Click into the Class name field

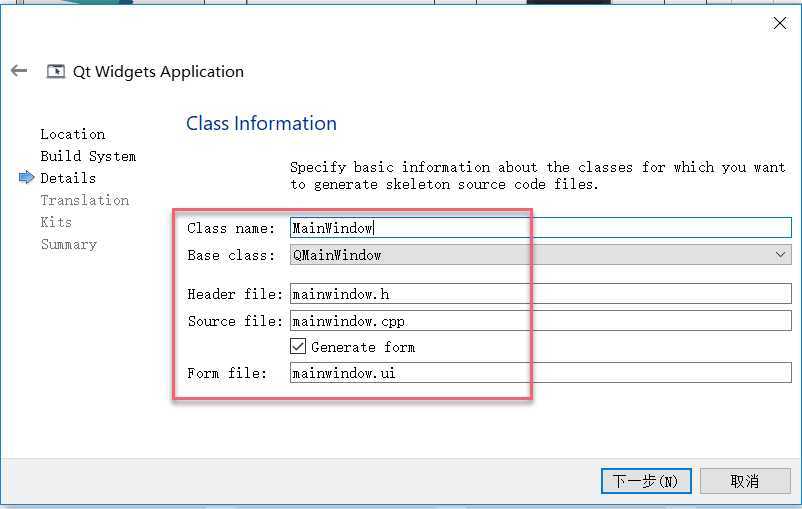pos(540,228)
